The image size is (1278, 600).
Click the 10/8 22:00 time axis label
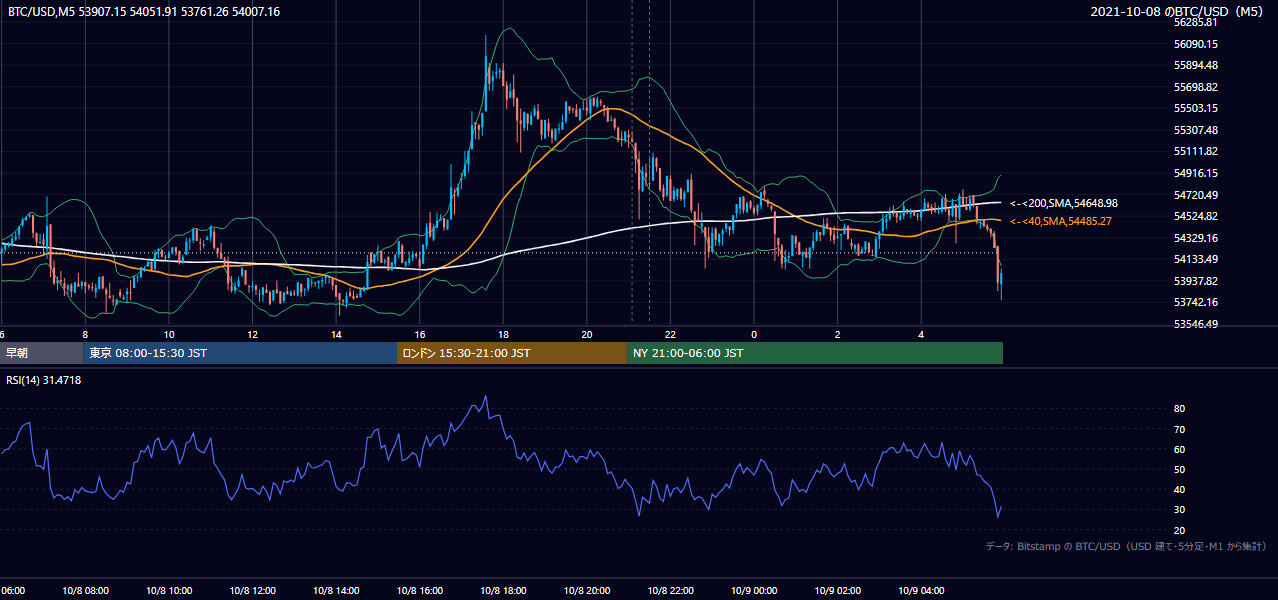point(670,590)
